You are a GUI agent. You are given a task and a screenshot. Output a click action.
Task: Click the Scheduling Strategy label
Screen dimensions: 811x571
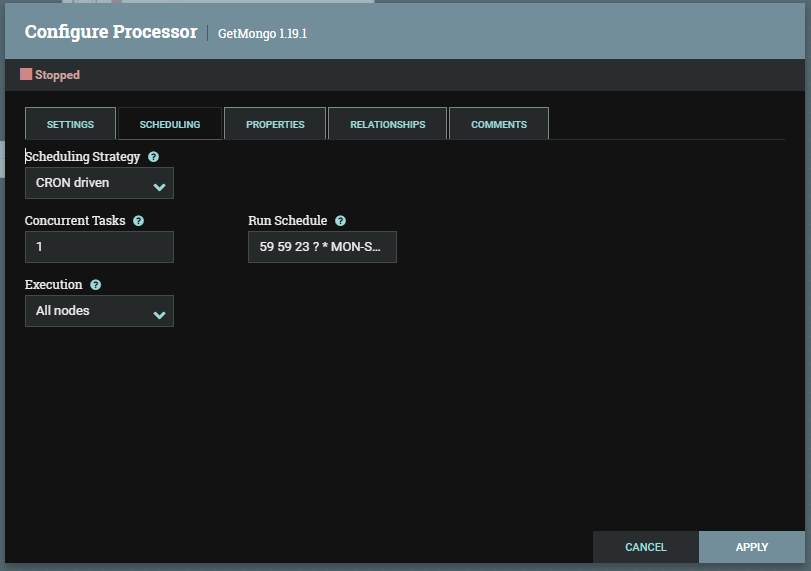[x=83, y=157]
